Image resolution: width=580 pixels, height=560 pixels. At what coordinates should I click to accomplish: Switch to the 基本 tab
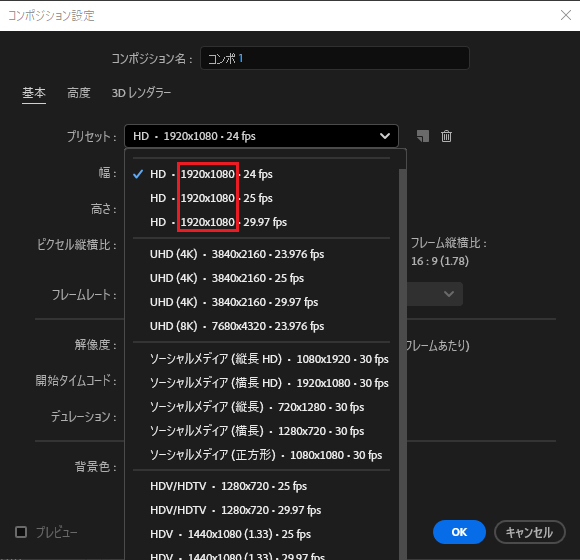pos(34,93)
